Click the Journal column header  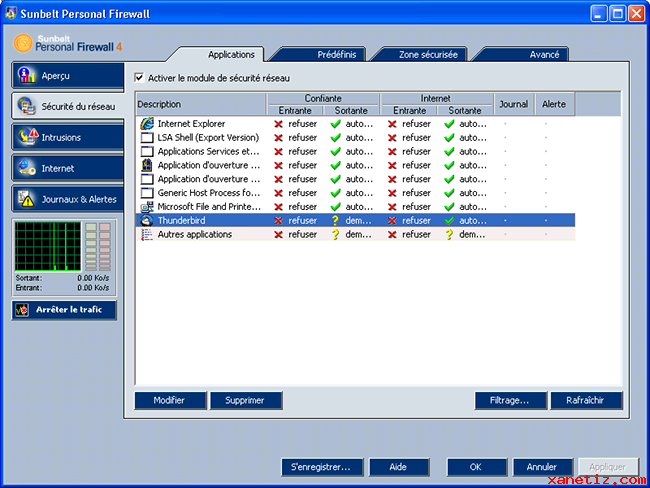pos(514,104)
